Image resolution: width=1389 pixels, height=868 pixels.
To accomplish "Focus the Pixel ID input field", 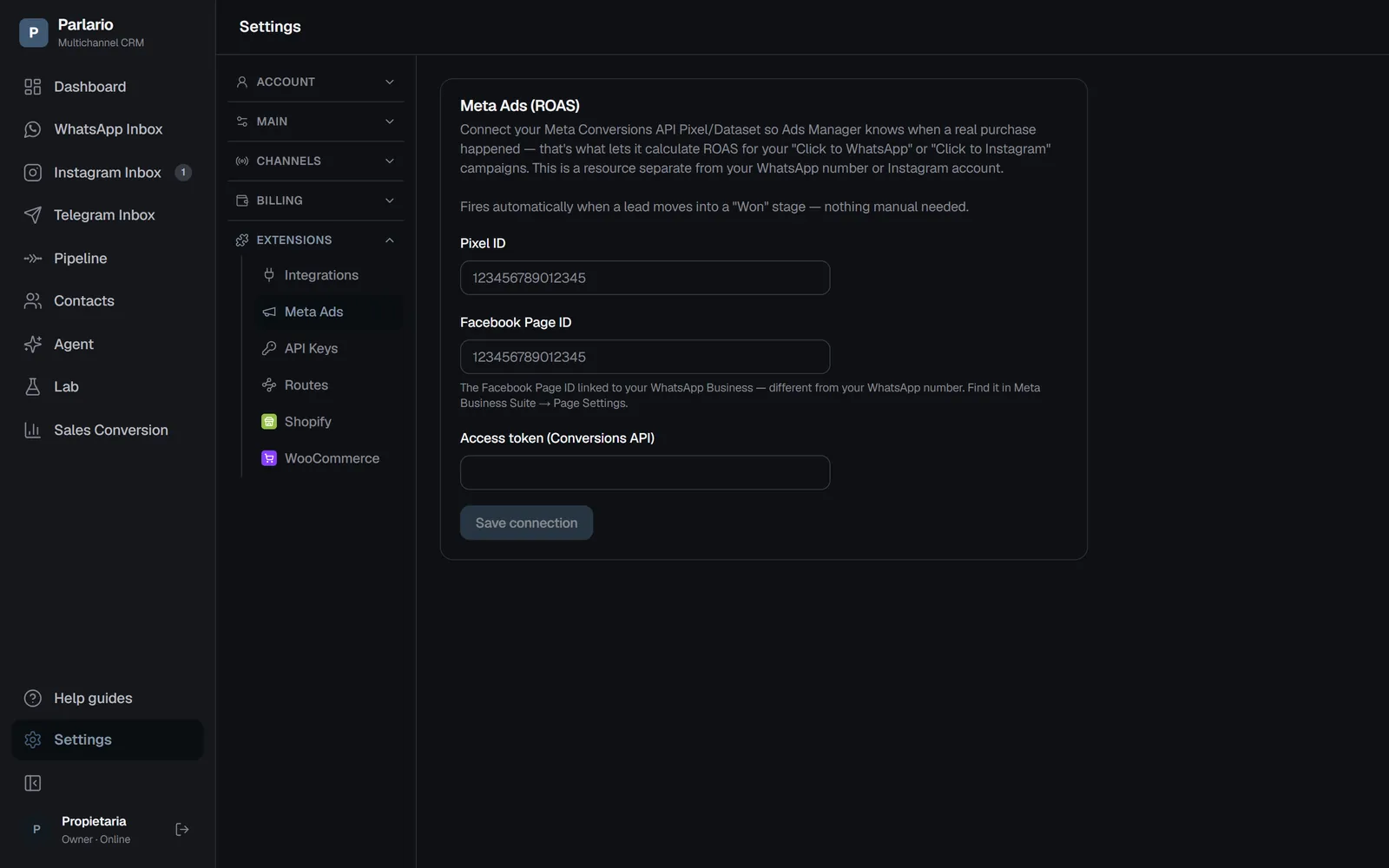I will pyautogui.click(x=645, y=278).
